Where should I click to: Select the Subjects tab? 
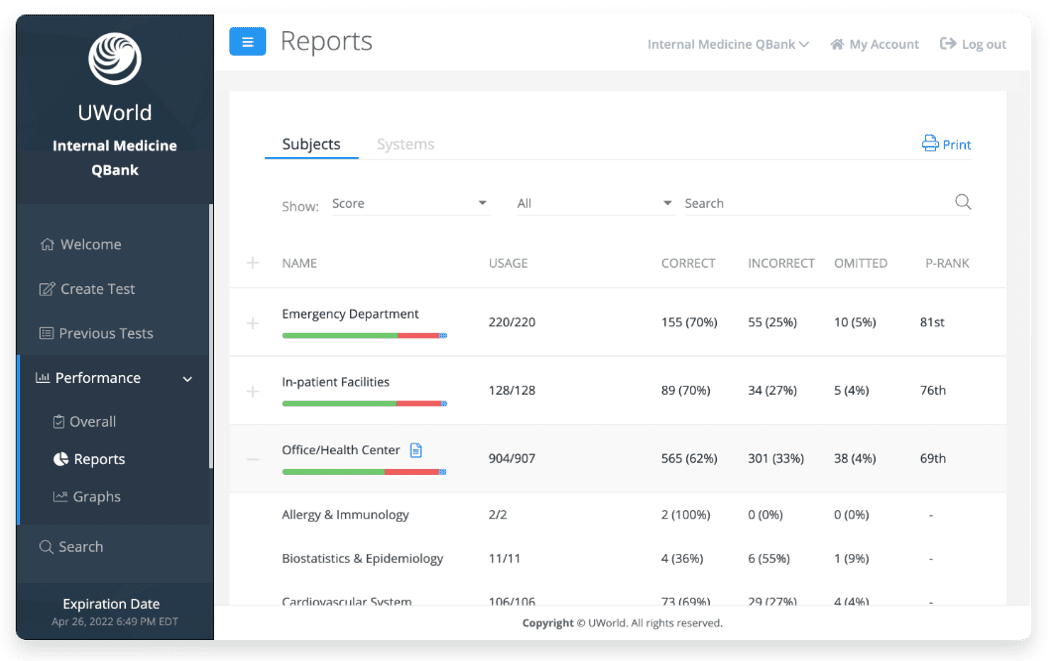point(311,144)
